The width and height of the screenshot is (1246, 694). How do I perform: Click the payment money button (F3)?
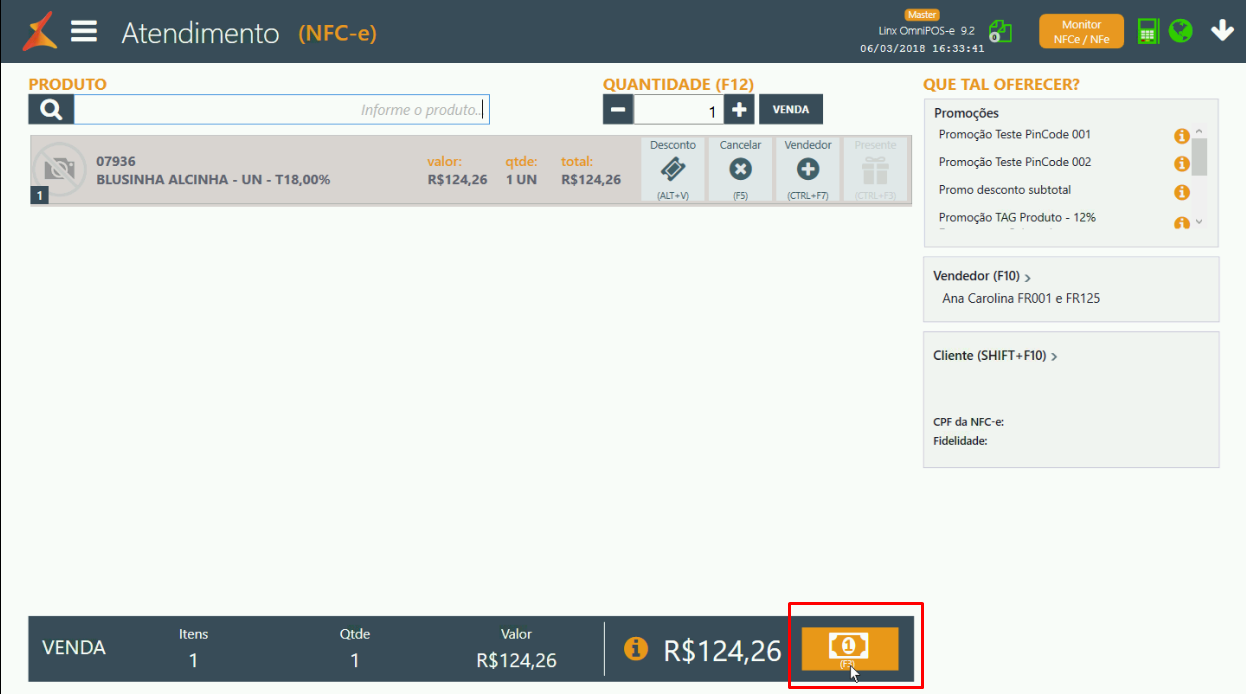pos(850,649)
